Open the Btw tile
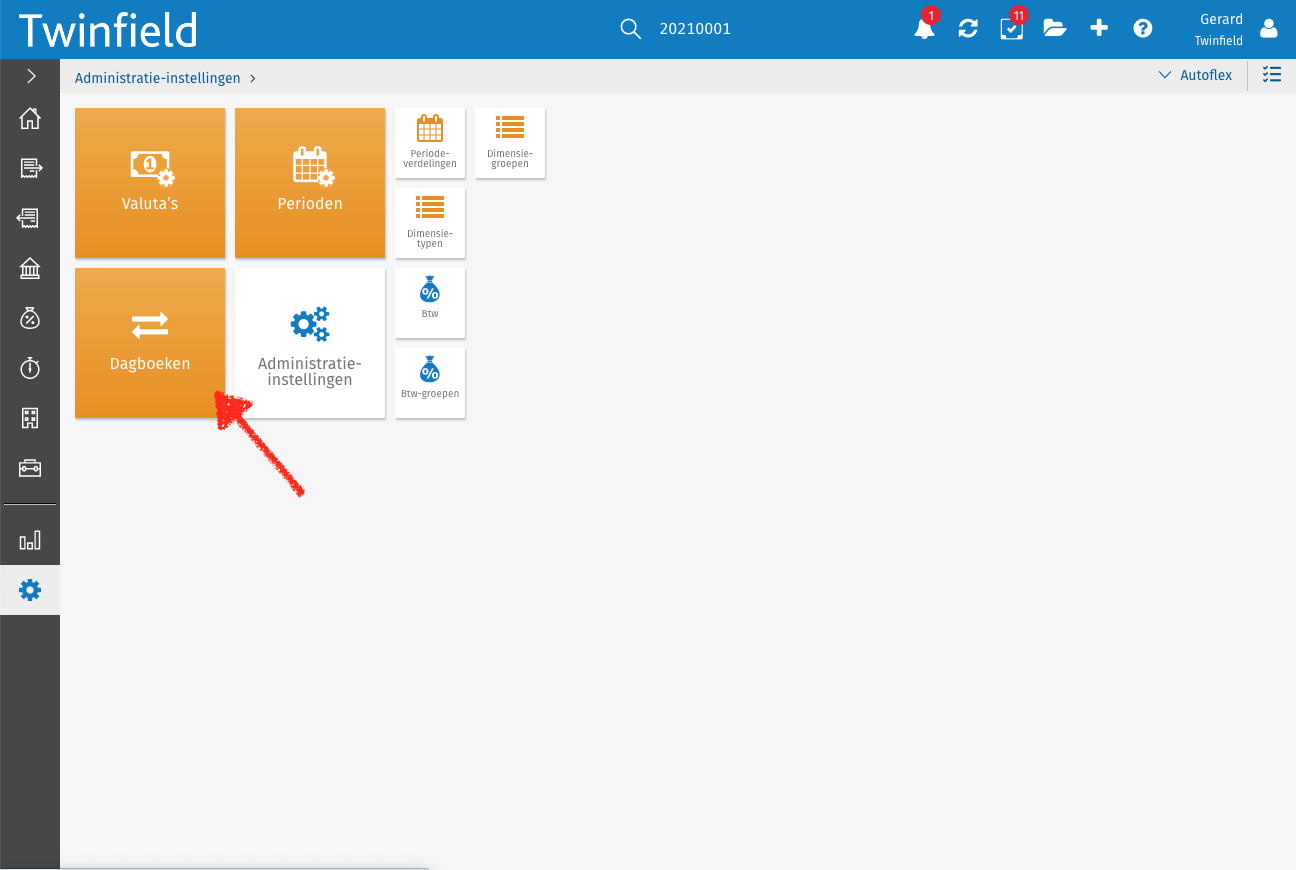This screenshot has width=1296, height=870. click(x=430, y=302)
